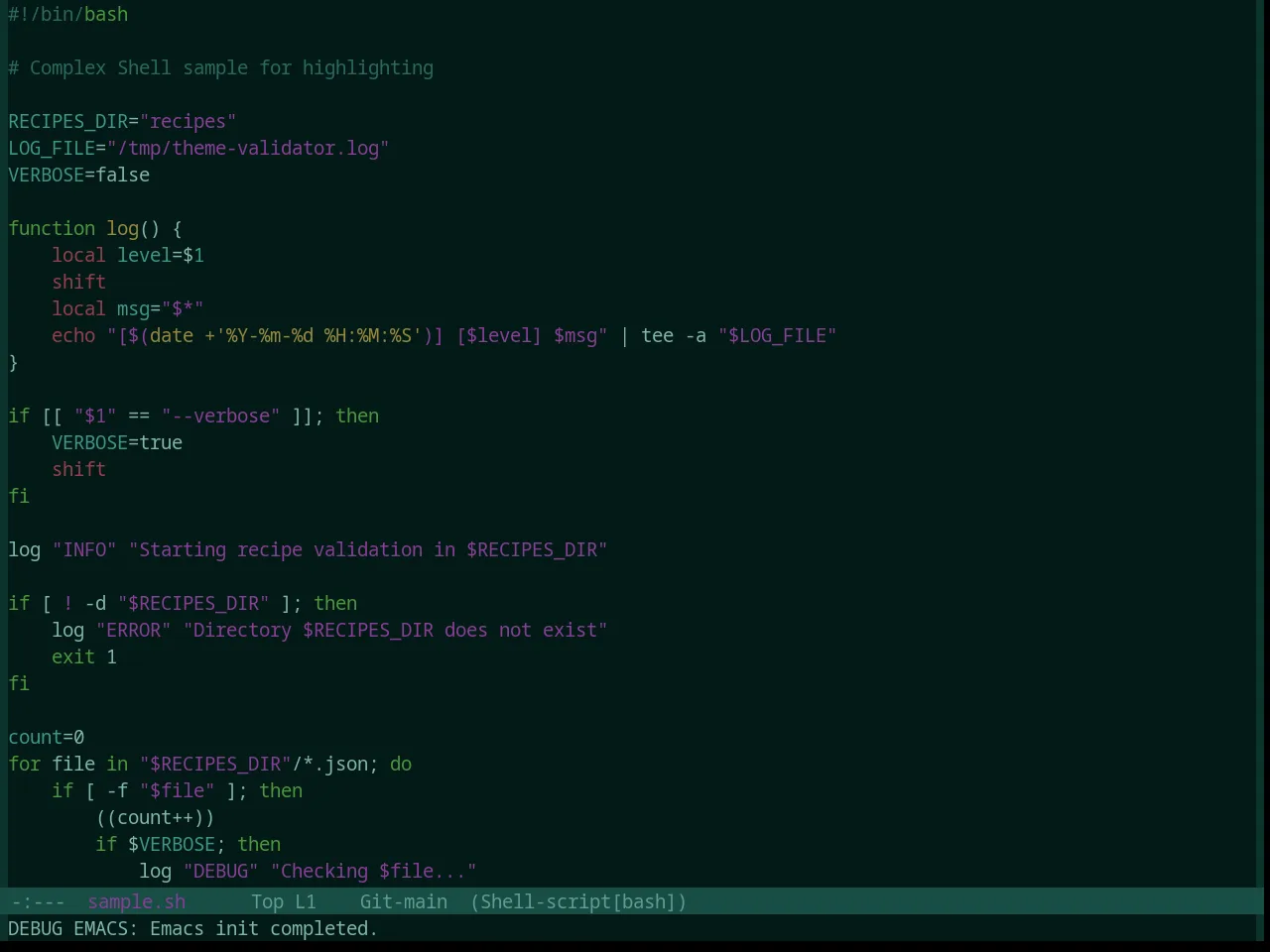Click the 'Checking $file...' string

(x=374, y=871)
